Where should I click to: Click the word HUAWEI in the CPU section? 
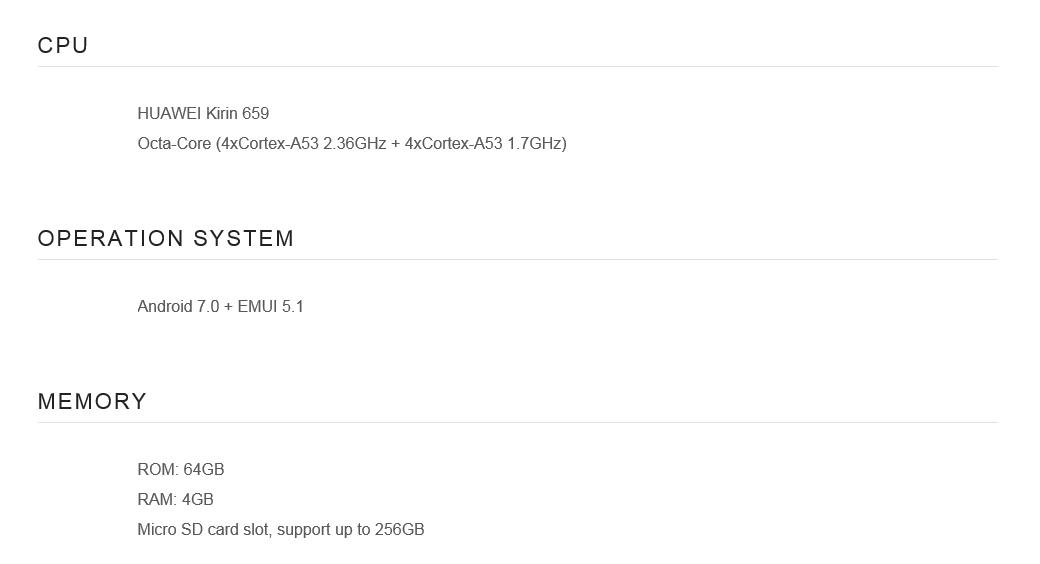[169, 114]
